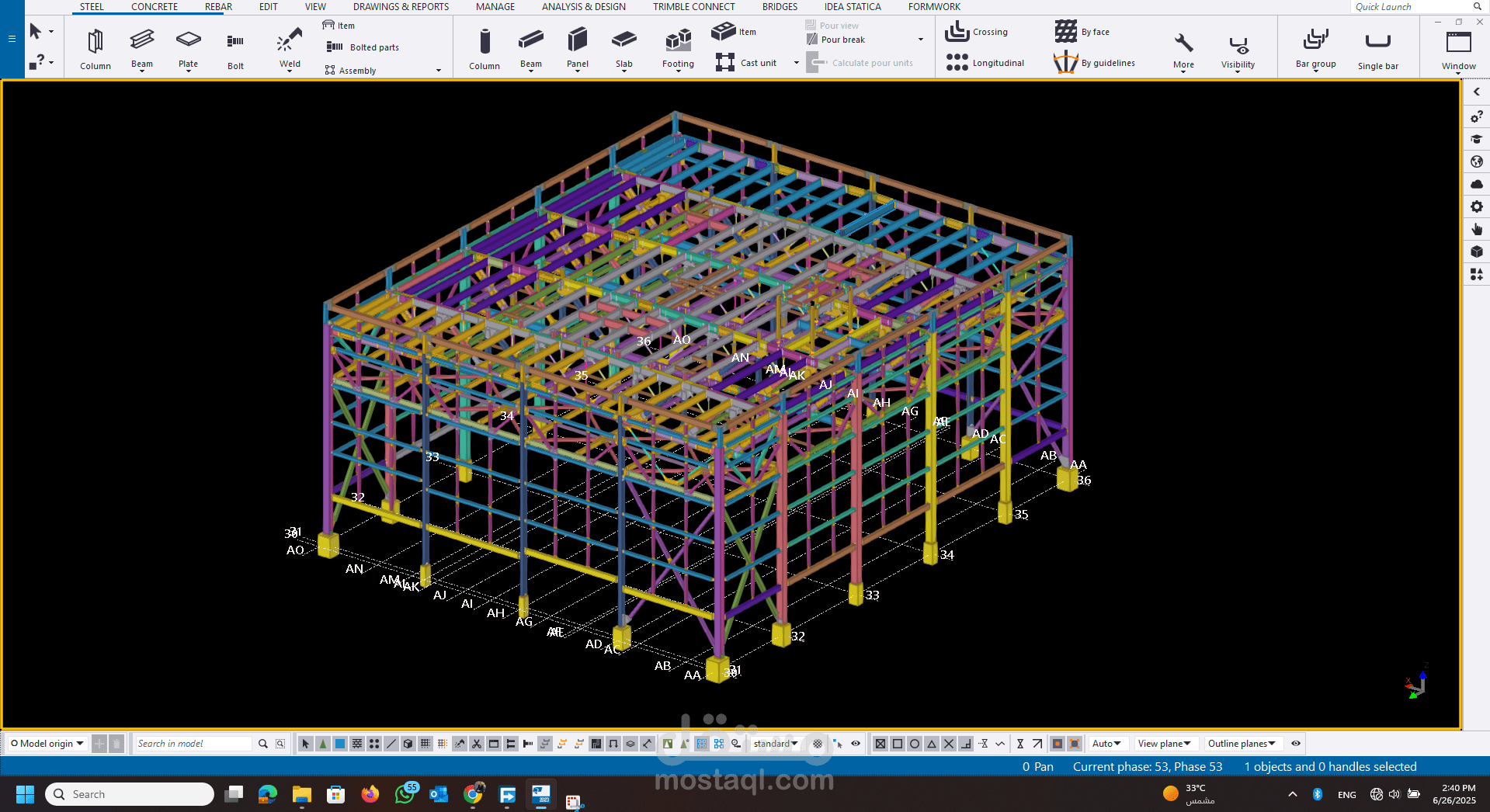Image resolution: width=1490 pixels, height=812 pixels.
Task: Click the Search in model field
Action: click(193, 744)
